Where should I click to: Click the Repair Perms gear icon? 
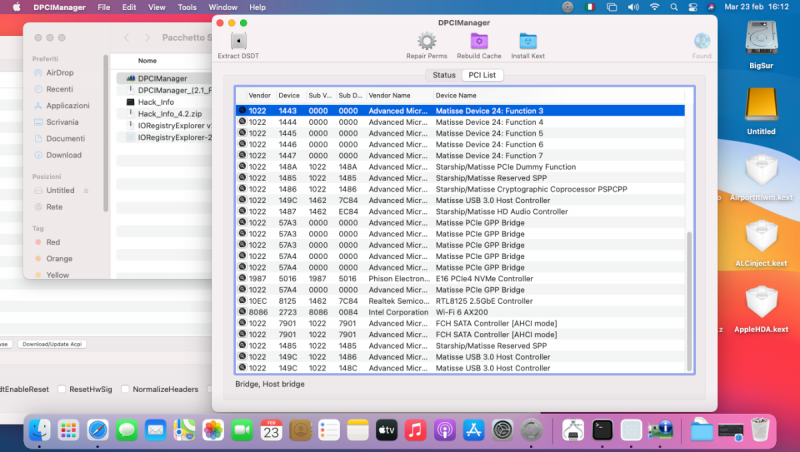(426, 42)
